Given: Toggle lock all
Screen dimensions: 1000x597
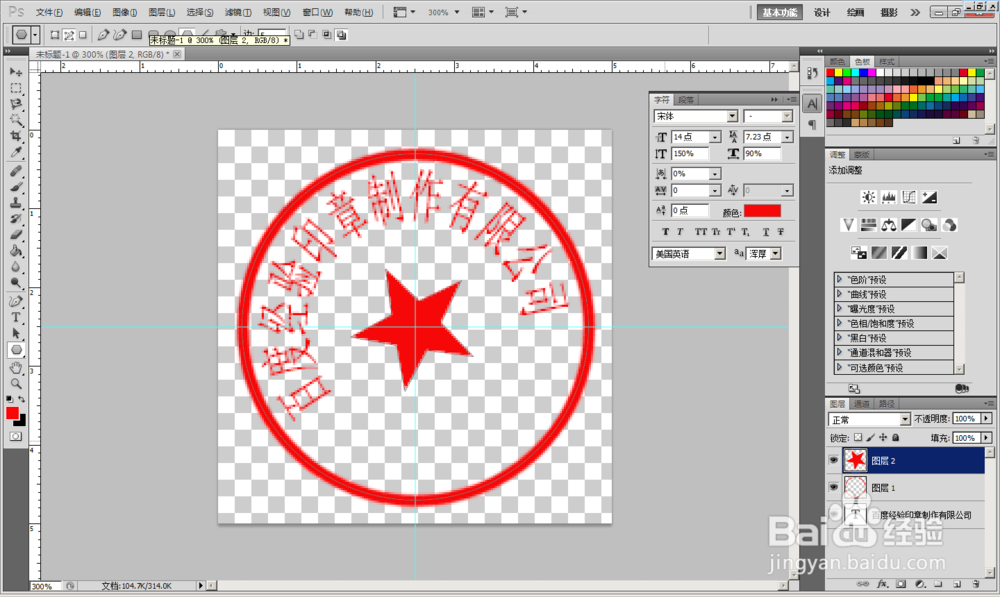Looking at the screenshot, I should 895,438.
